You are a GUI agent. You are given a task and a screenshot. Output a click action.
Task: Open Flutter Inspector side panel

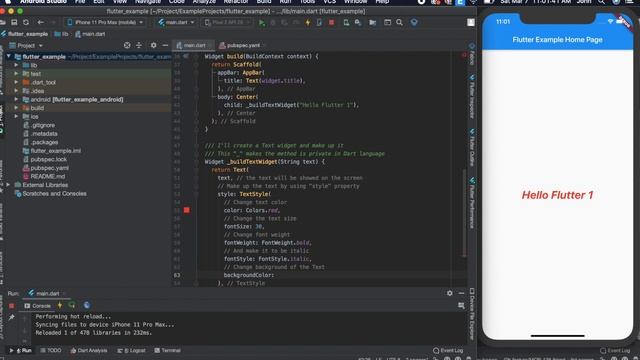click(472, 96)
